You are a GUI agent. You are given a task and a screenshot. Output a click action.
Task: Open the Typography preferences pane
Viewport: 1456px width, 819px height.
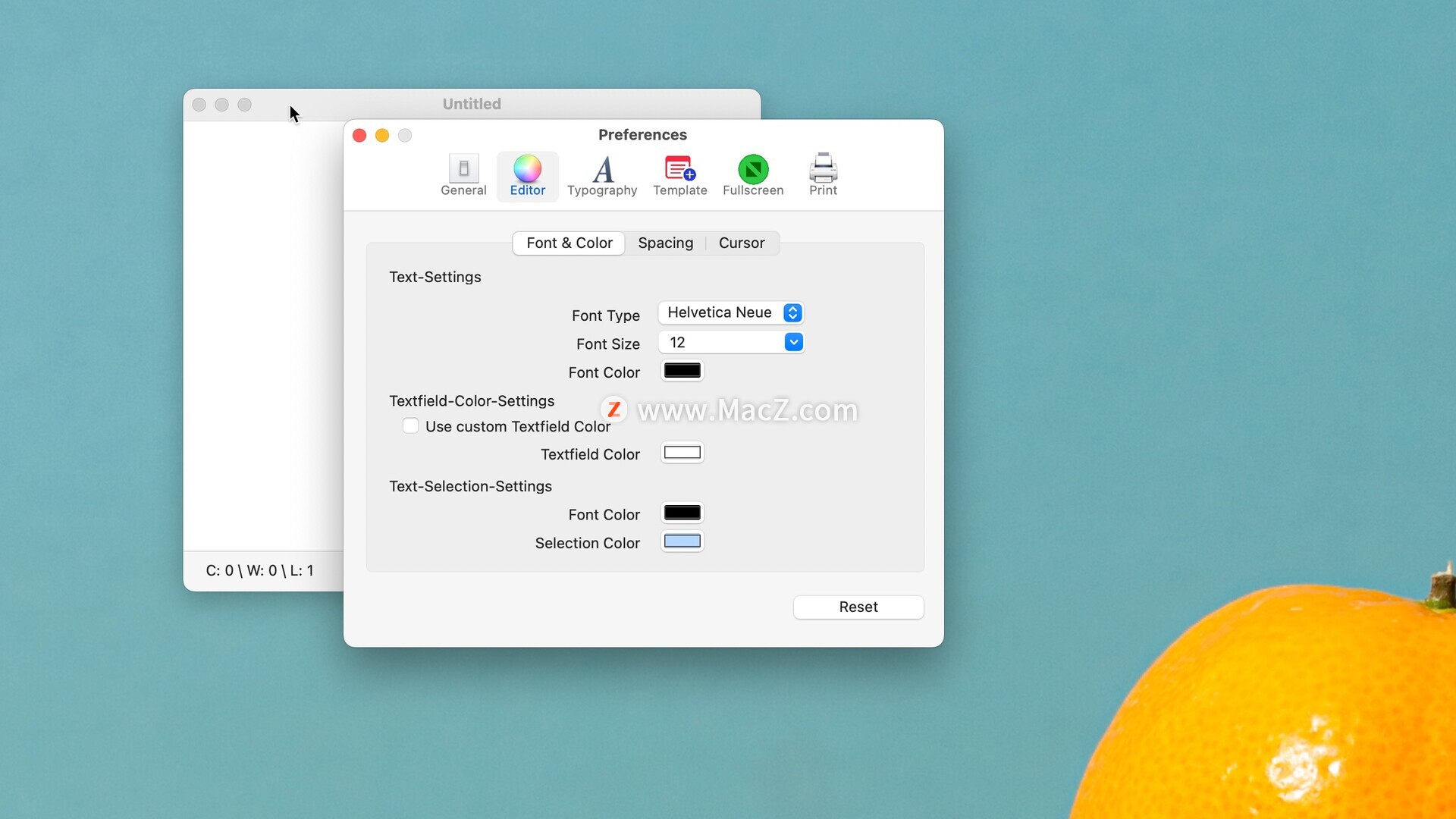click(602, 176)
